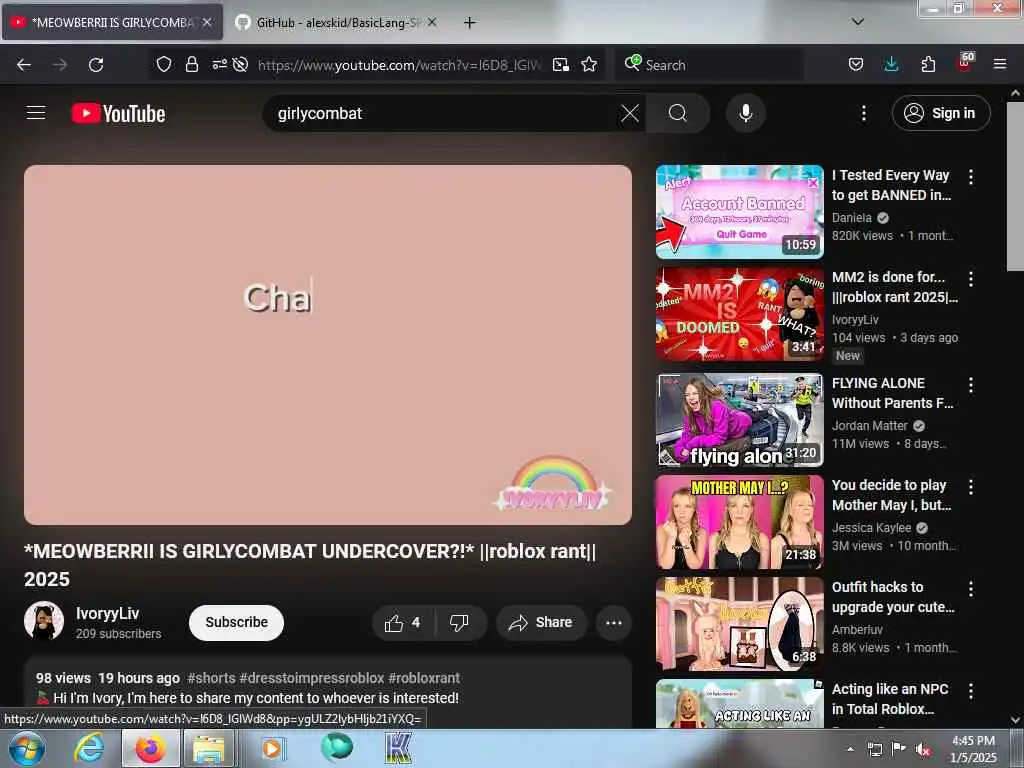List all tabs with the dropdown chevron
This screenshot has width=1024, height=768.
point(857,22)
